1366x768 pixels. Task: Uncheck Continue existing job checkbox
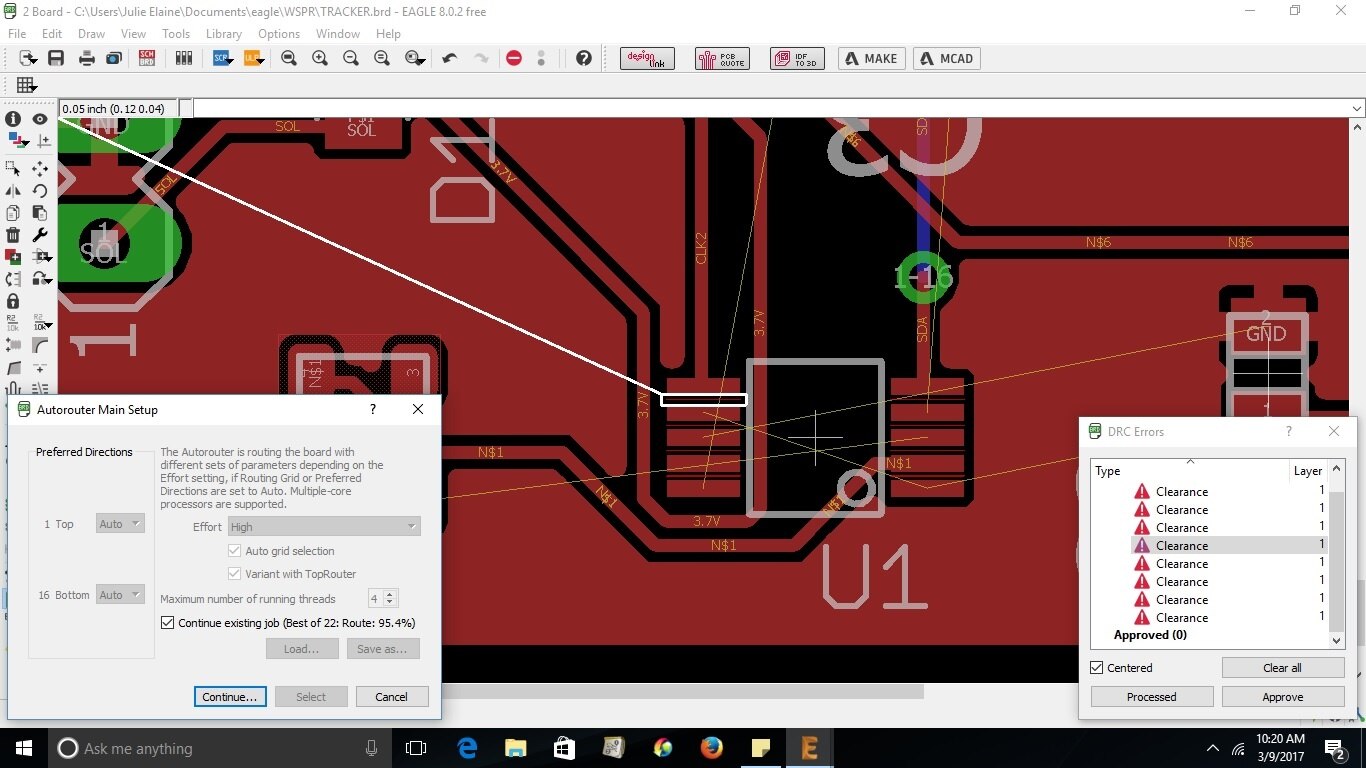(168, 623)
